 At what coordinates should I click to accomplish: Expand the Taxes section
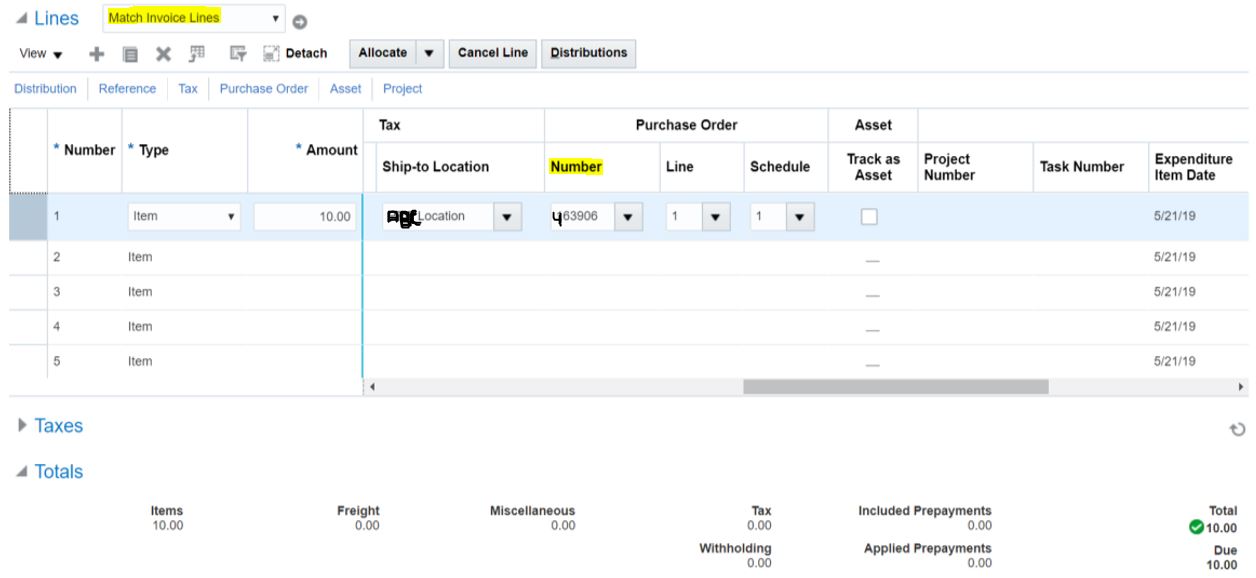21,425
